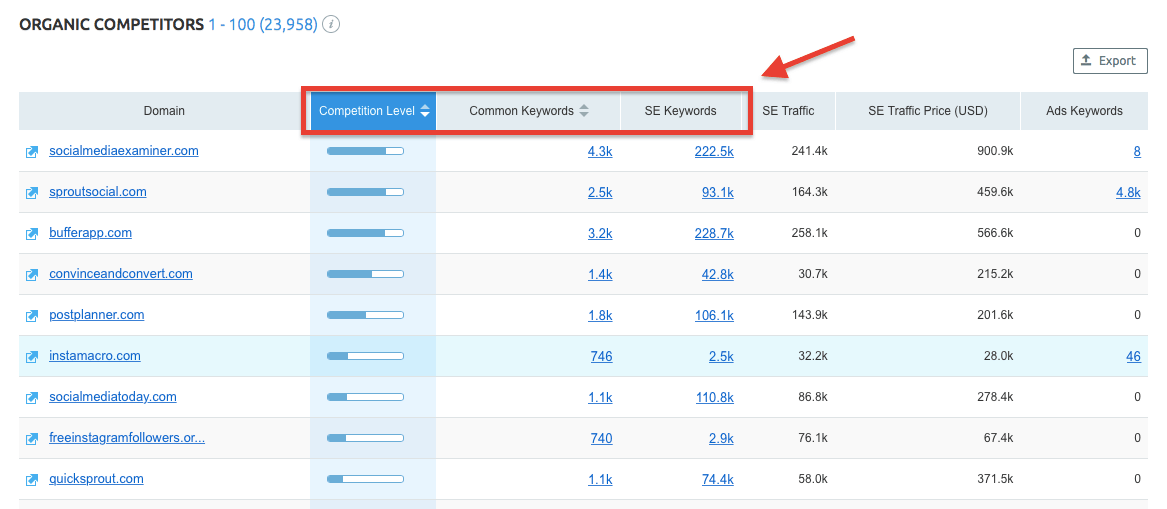
Task: Select the SE Traffic column header
Action: [788, 111]
